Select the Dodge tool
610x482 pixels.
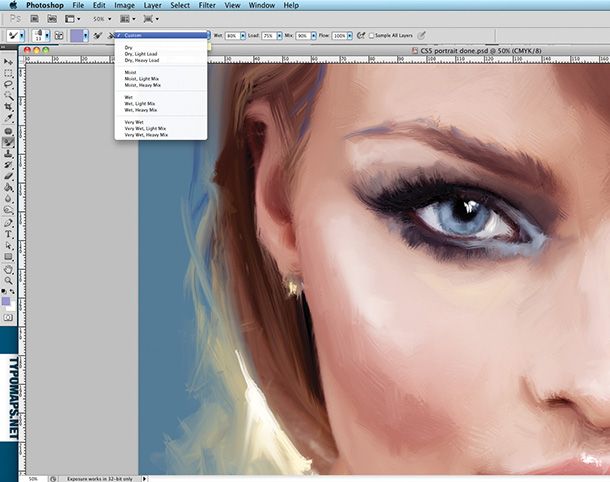(8, 210)
